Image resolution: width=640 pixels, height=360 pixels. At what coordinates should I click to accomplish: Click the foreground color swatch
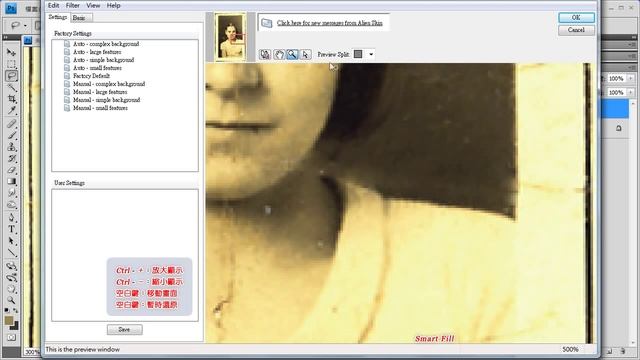tap(9, 320)
